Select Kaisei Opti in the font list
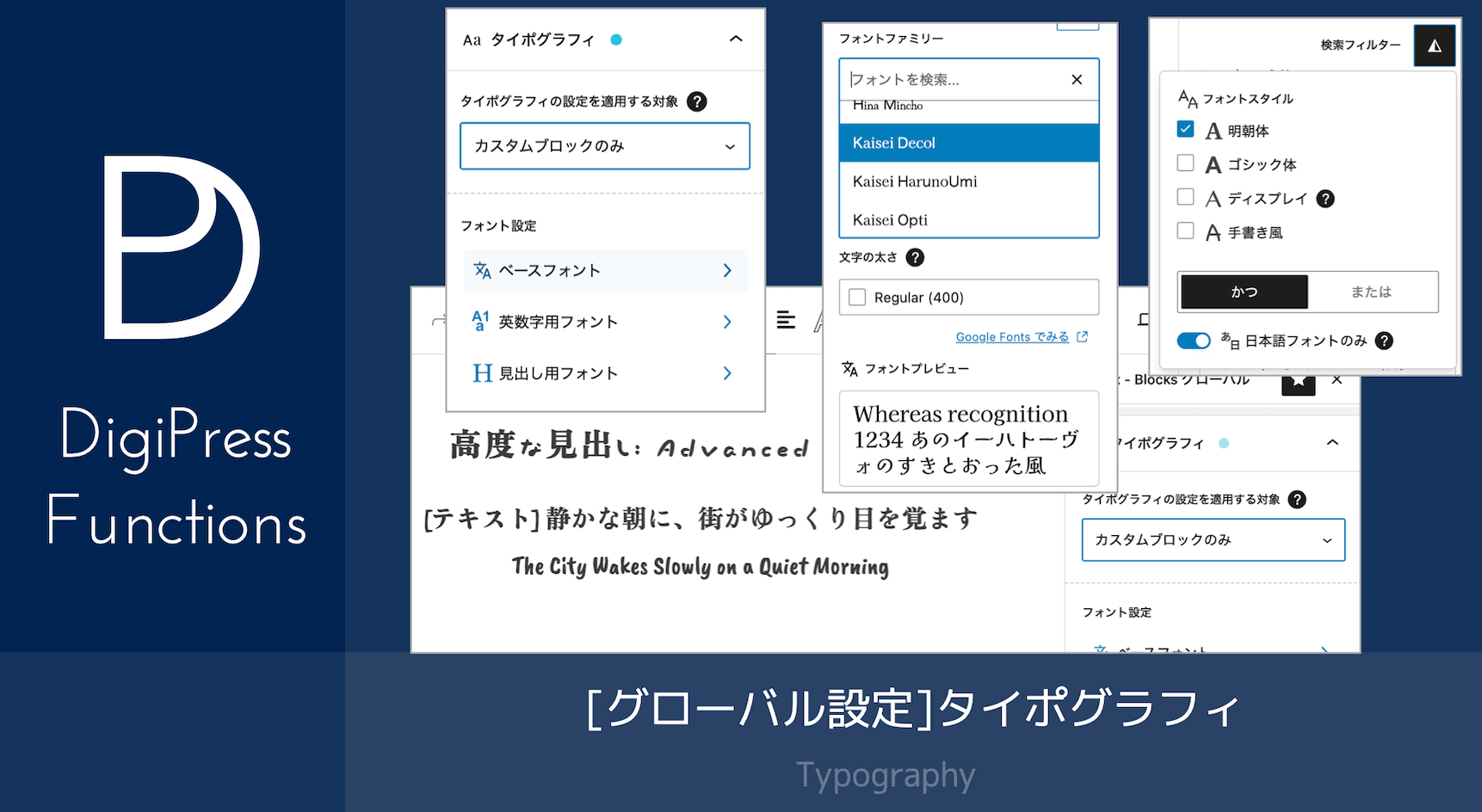 click(969, 220)
